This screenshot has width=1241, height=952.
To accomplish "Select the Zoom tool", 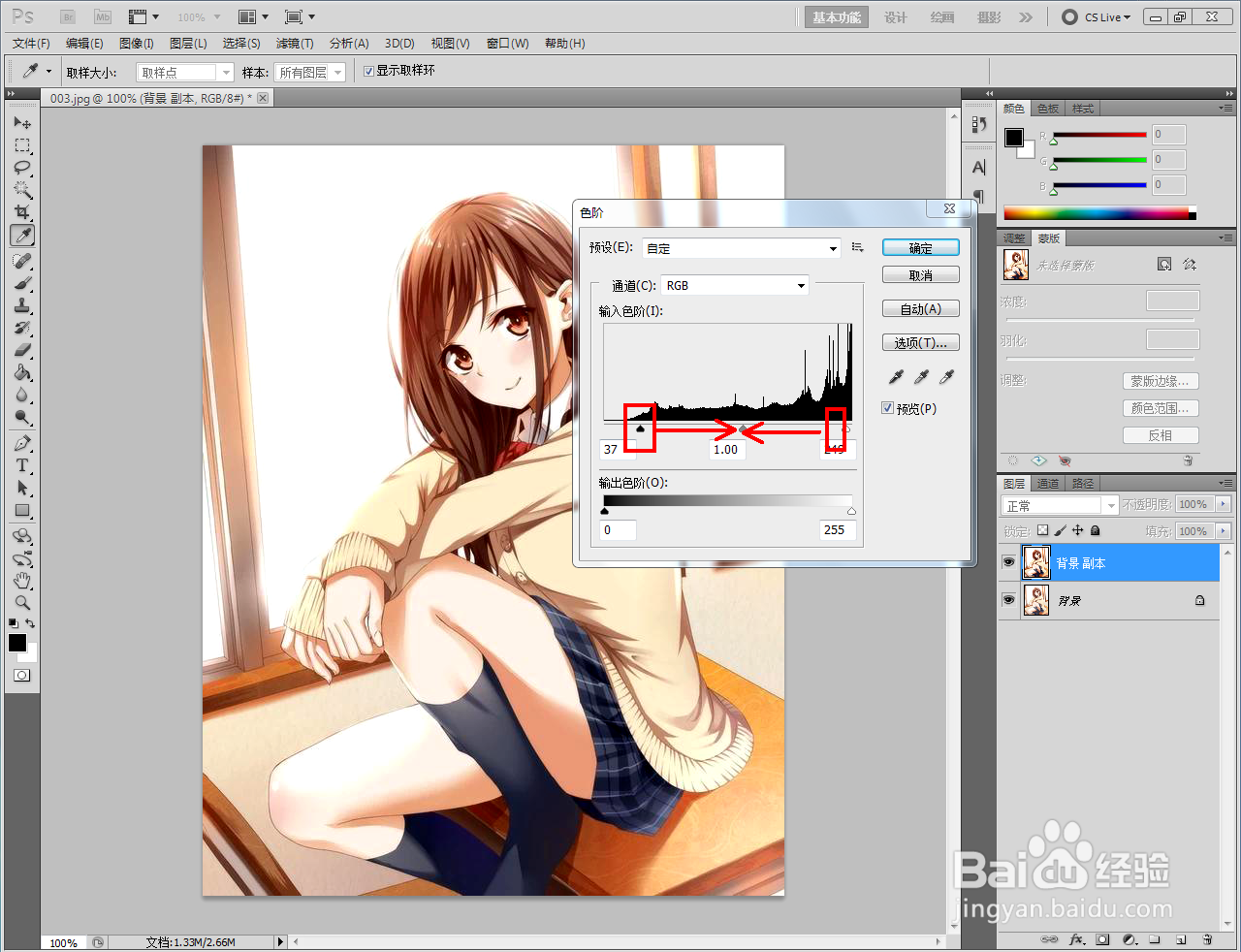I will tap(22, 603).
